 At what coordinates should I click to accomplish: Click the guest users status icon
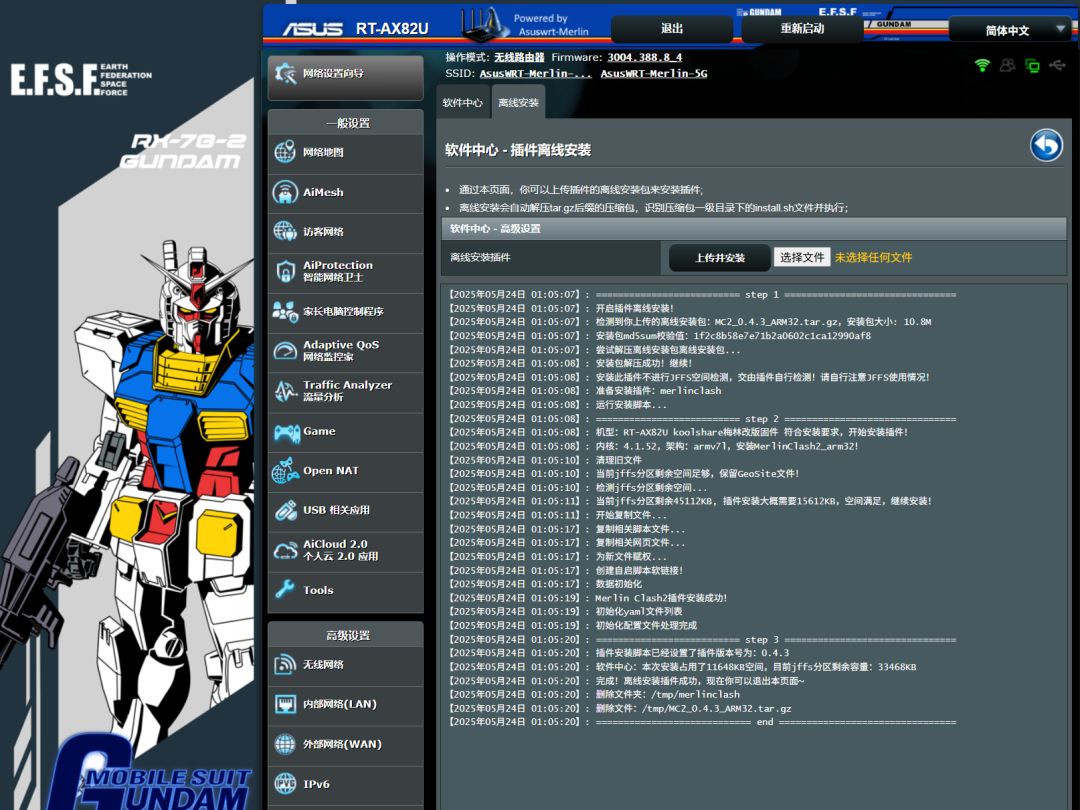click(1007, 65)
